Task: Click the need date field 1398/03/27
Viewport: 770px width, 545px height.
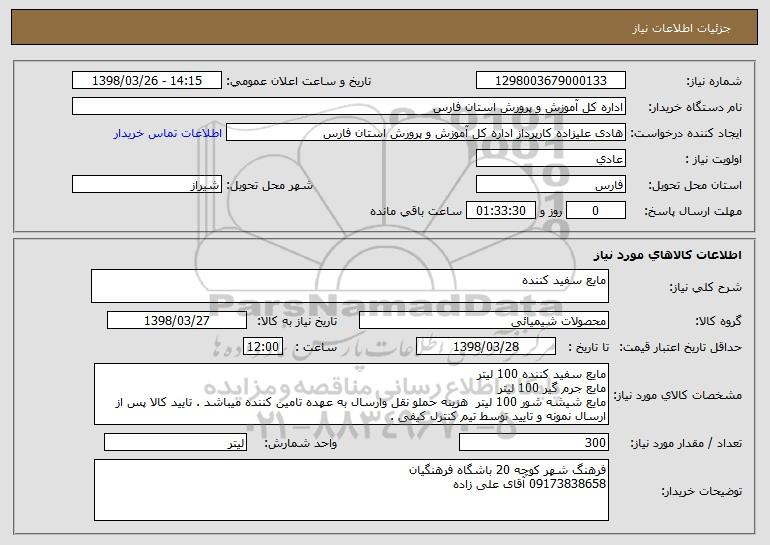Action: [x=177, y=321]
